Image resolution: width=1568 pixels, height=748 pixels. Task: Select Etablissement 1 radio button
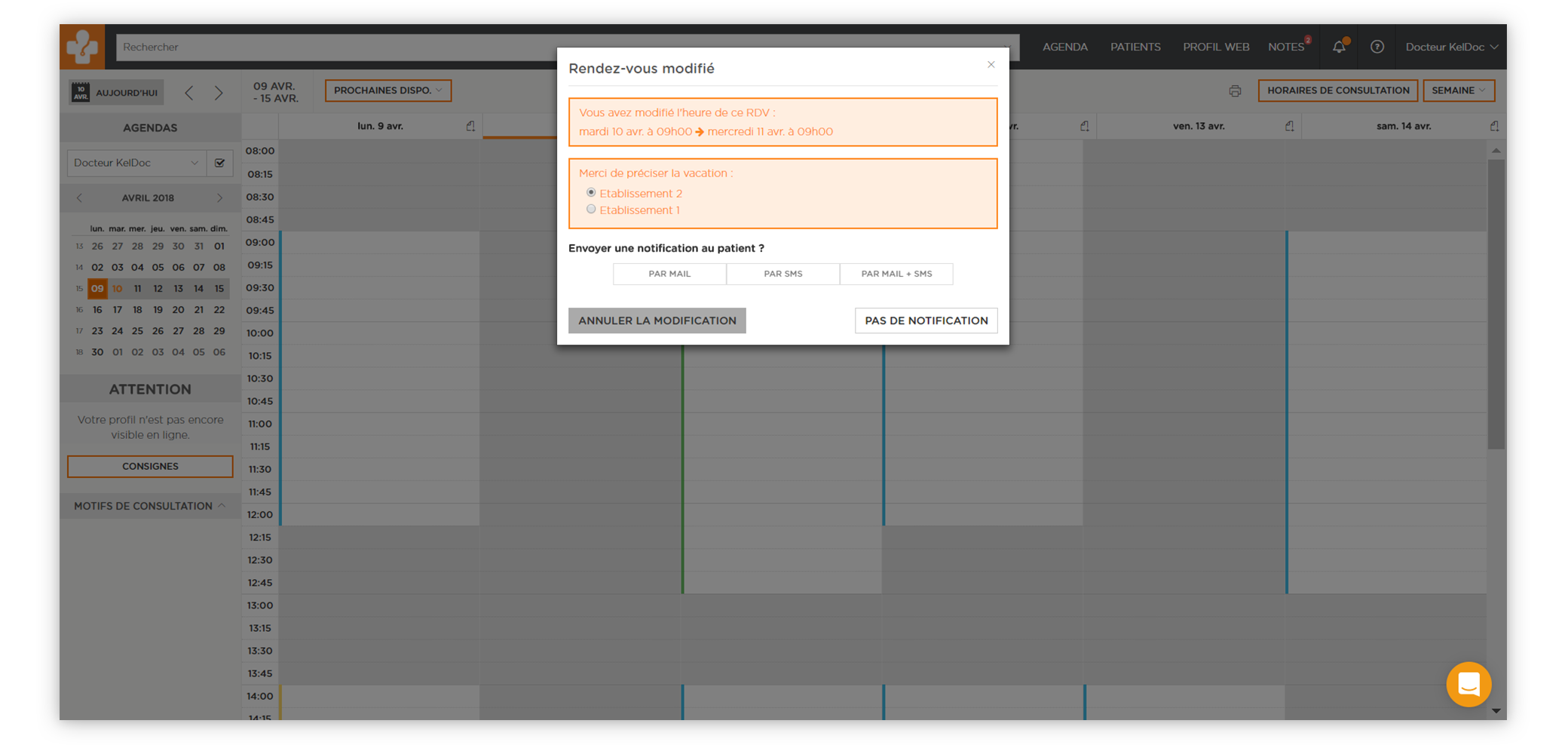591,210
